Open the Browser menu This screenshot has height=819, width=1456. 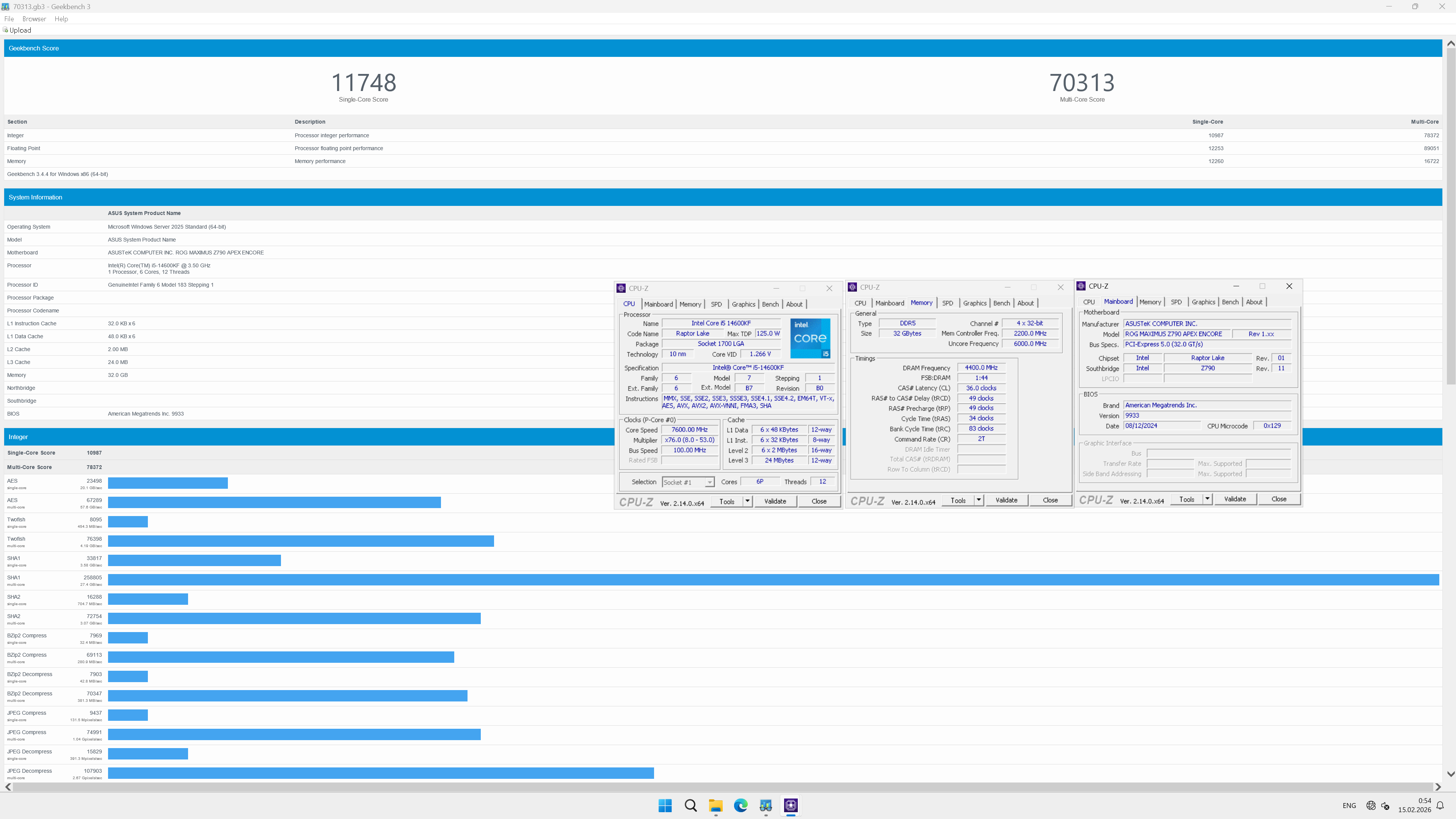tap(34, 19)
